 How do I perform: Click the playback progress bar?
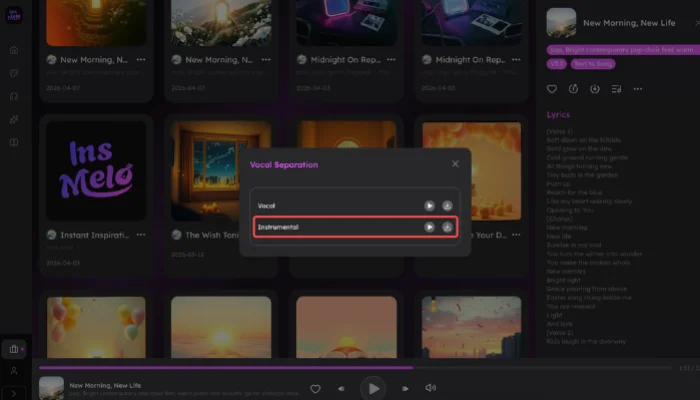click(300, 367)
